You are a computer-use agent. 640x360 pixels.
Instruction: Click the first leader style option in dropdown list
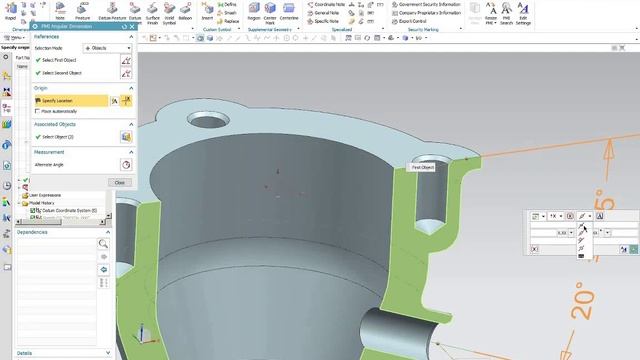[581, 226]
